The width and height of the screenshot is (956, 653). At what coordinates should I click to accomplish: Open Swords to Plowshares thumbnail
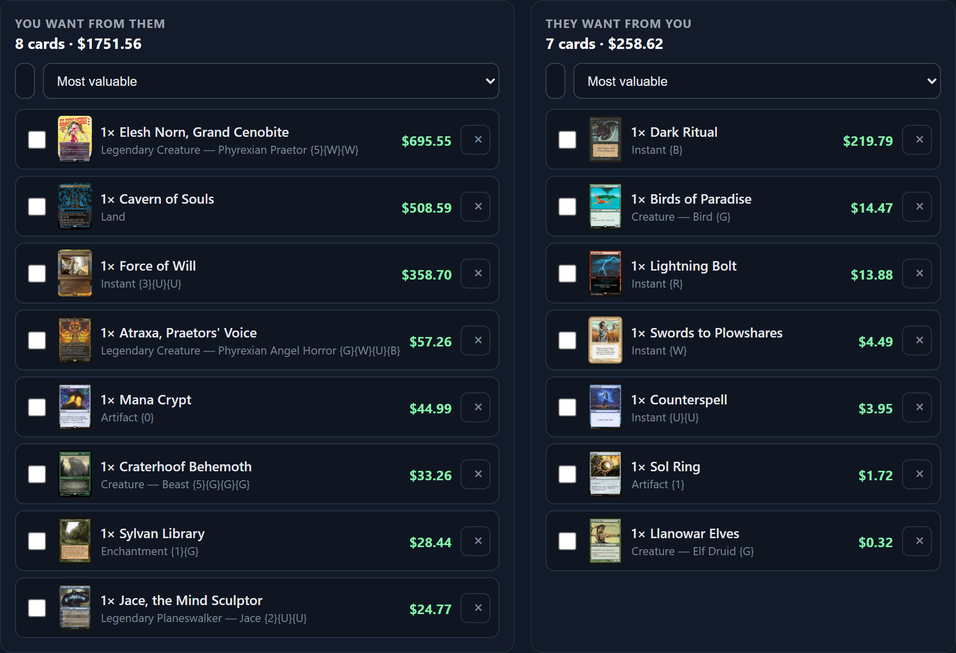[605, 340]
